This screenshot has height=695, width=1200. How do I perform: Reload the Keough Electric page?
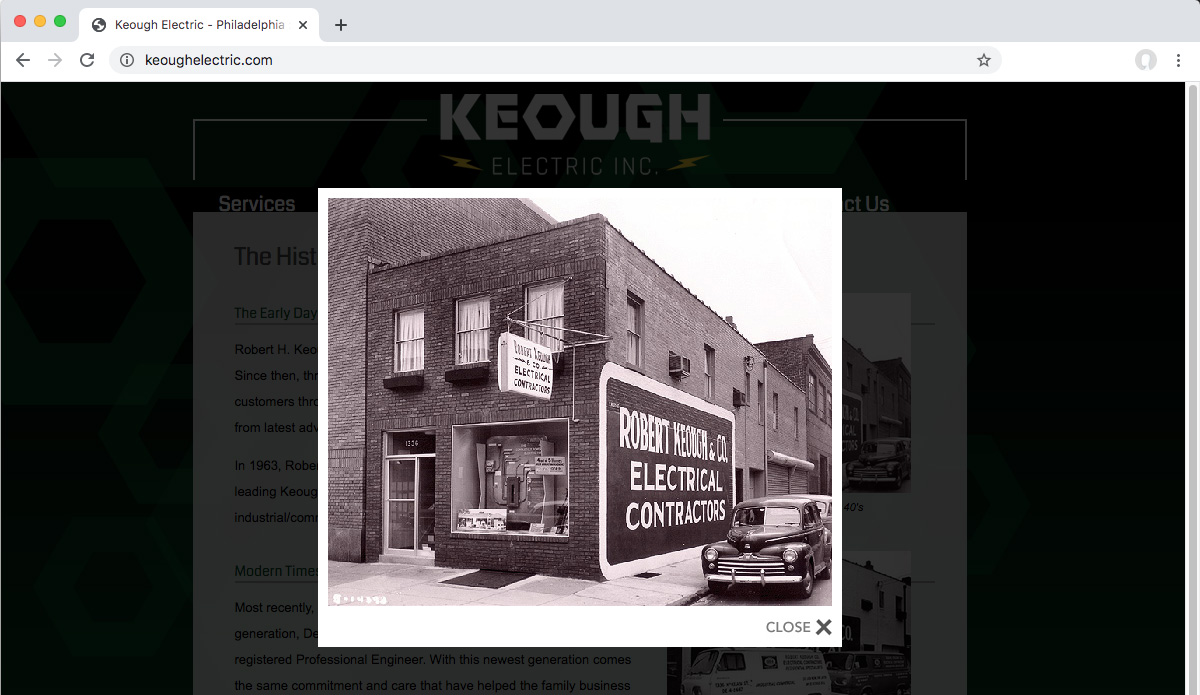87,60
